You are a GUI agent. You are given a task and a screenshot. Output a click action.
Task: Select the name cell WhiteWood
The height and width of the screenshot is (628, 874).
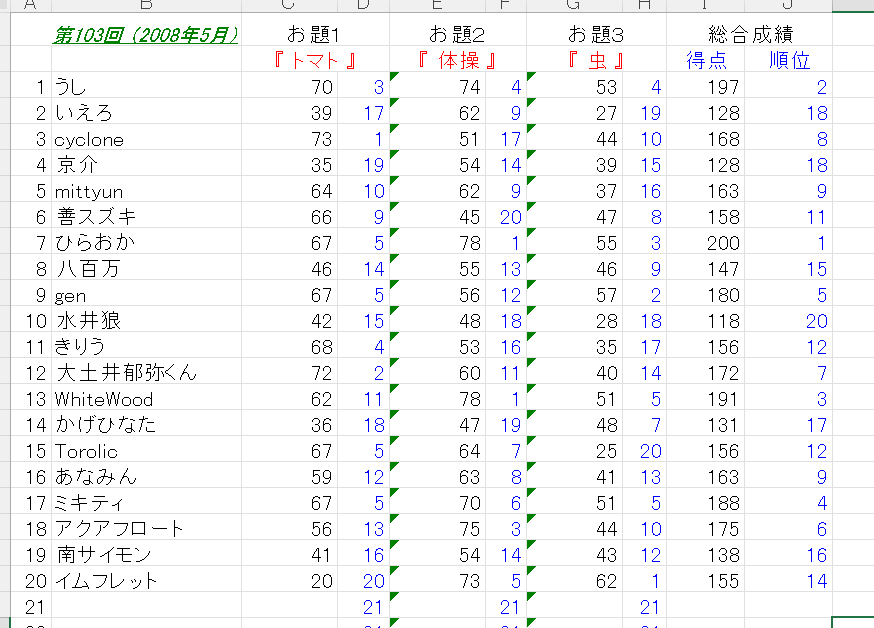[146, 399]
